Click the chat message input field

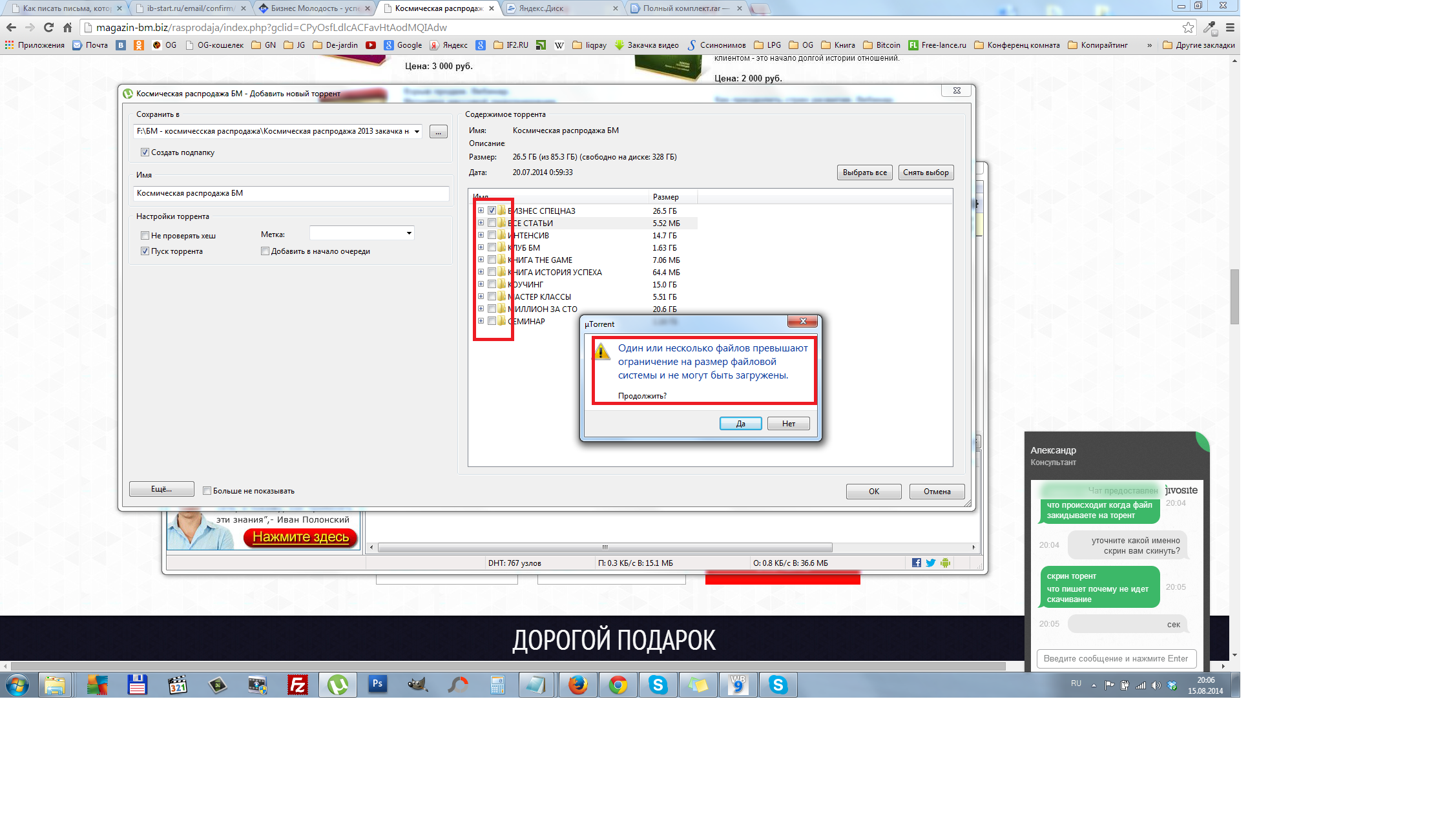tap(1116, 658)
